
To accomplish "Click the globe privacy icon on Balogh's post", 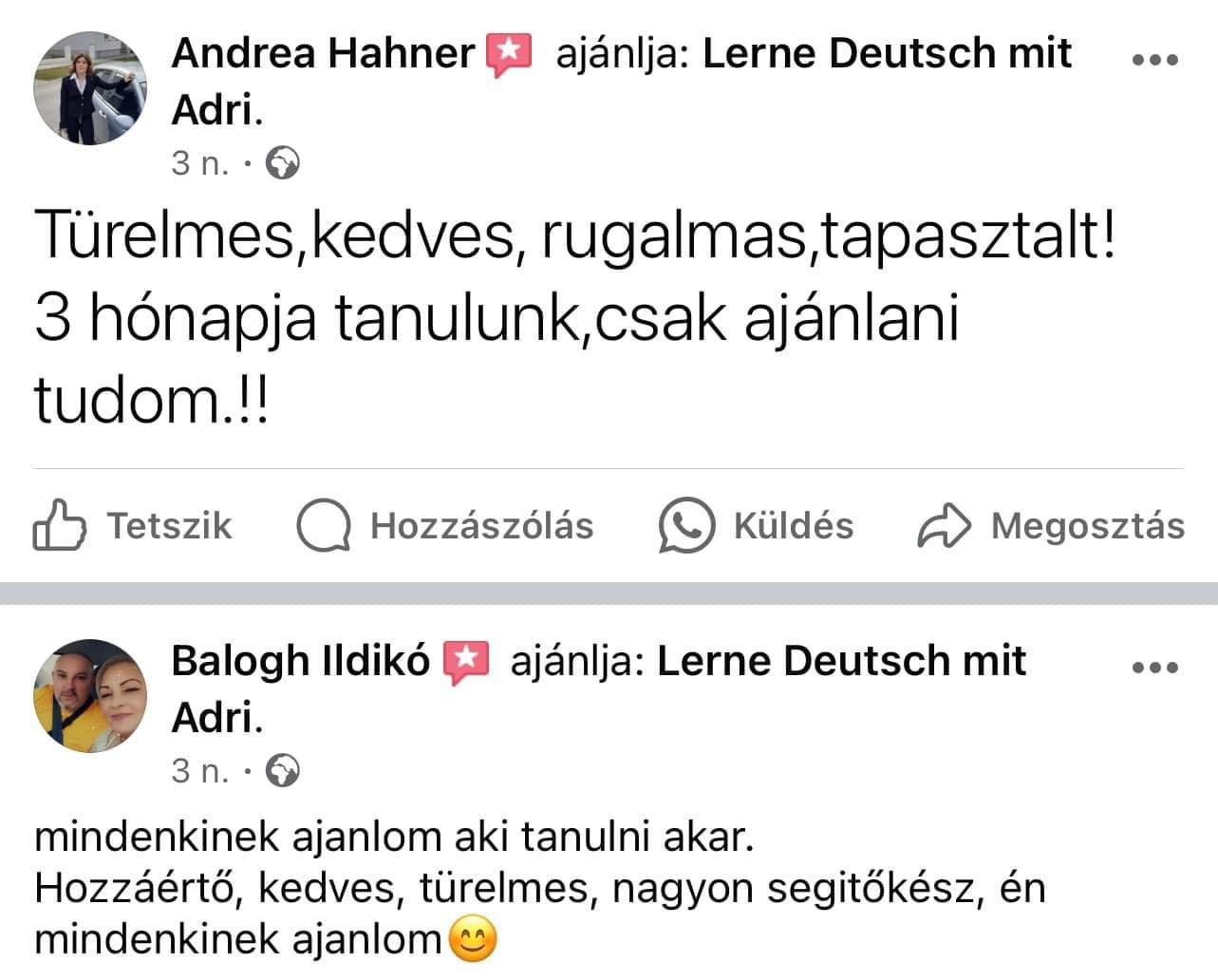I will coord(283,770).
